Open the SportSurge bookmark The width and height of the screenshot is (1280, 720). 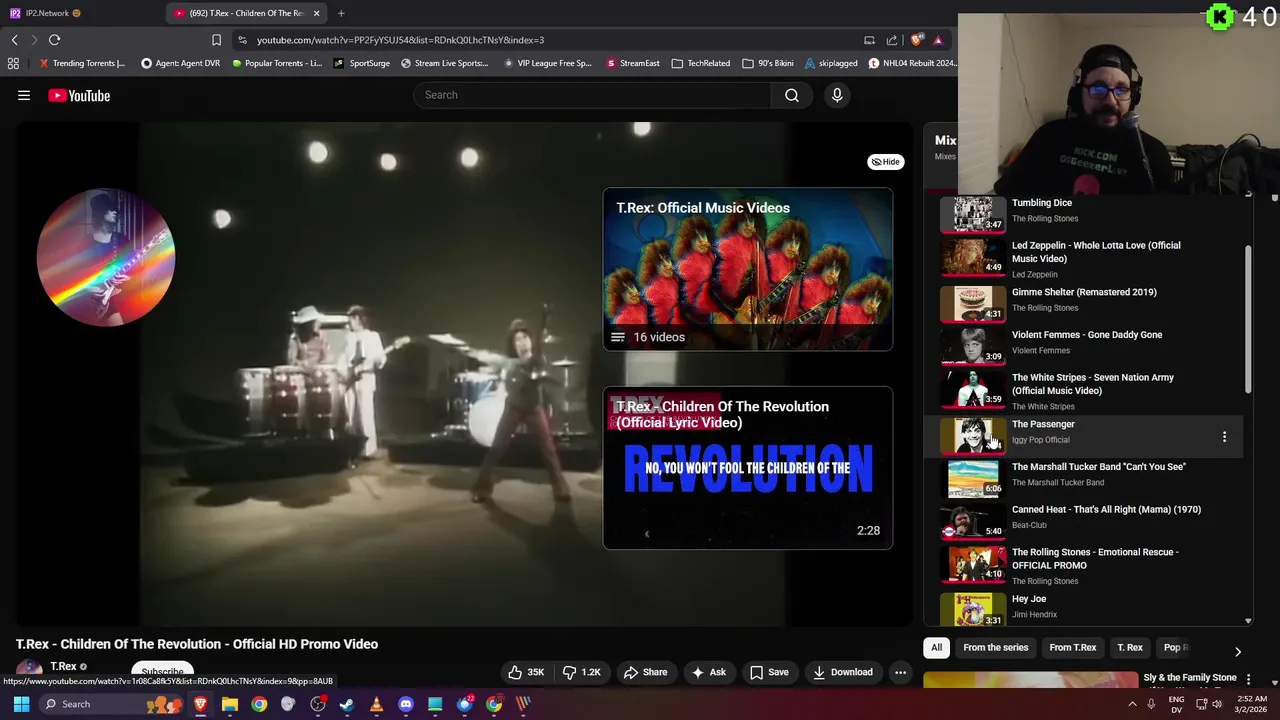pos(362,63)
